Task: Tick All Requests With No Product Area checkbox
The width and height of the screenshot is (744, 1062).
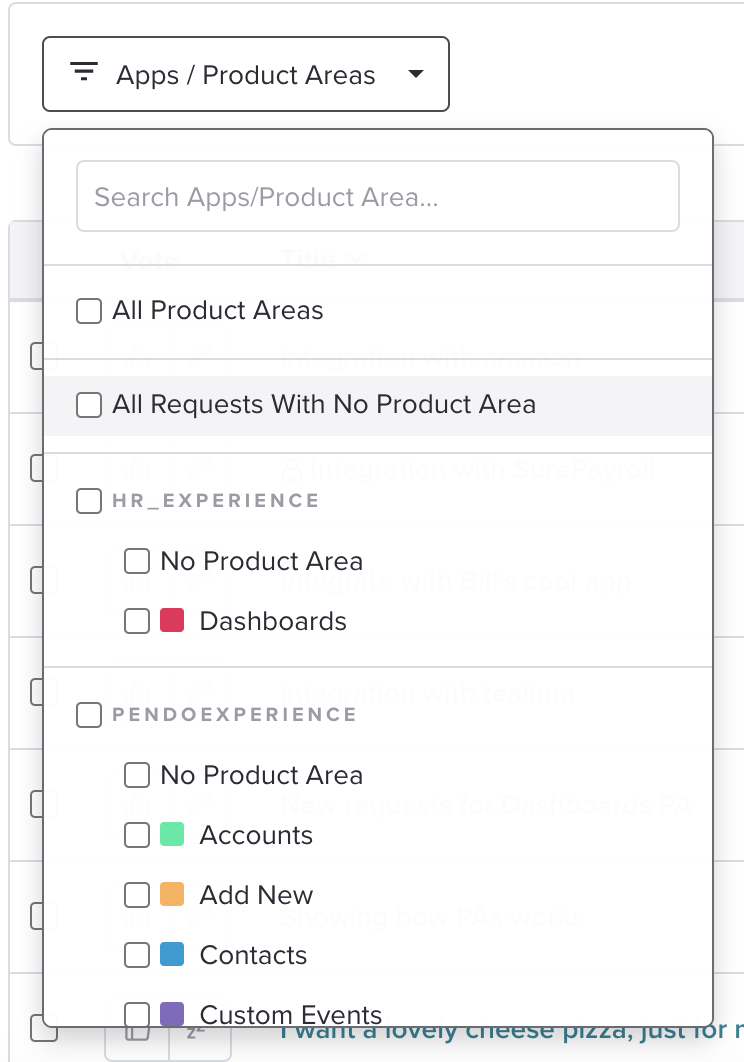Action: click(89, 405)
